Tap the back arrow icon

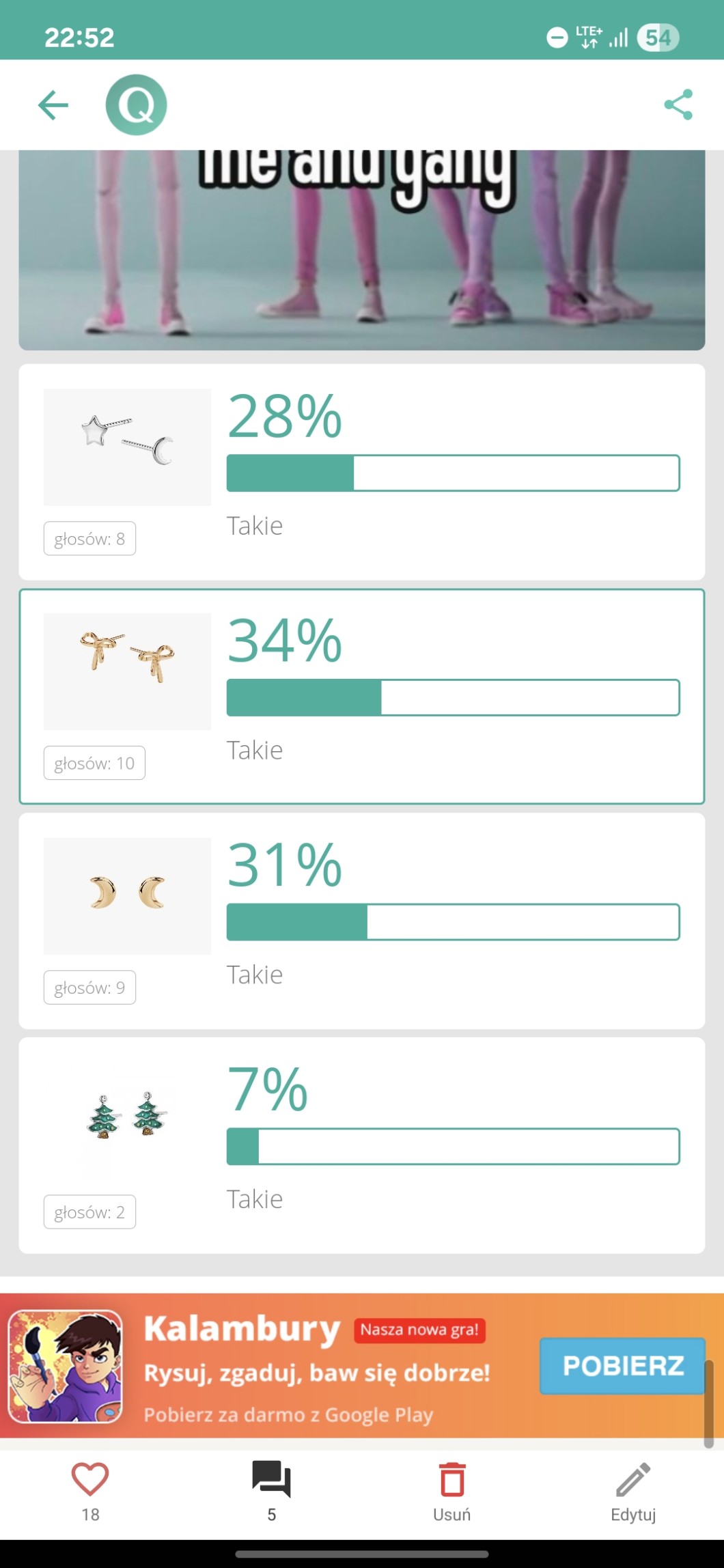coord(53,105)
